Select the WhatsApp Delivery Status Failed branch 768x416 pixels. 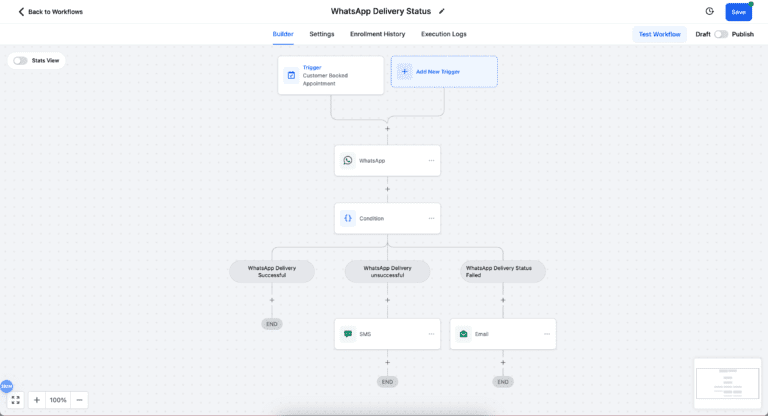(x=503, y=271)
